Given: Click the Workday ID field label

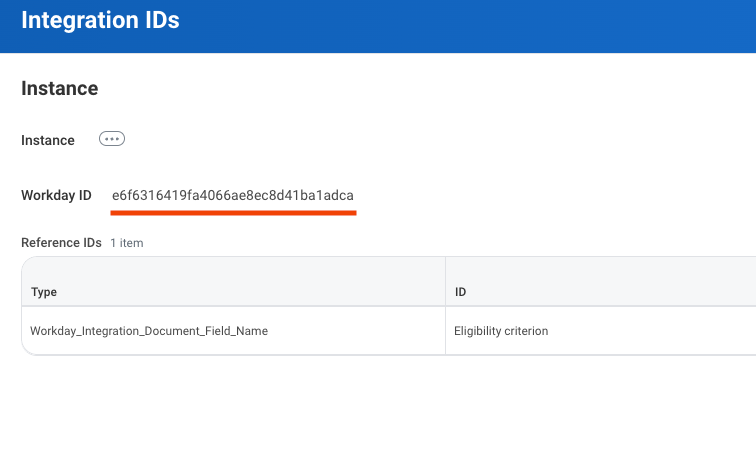Looking at the screenshot, I should coord(56,195).
